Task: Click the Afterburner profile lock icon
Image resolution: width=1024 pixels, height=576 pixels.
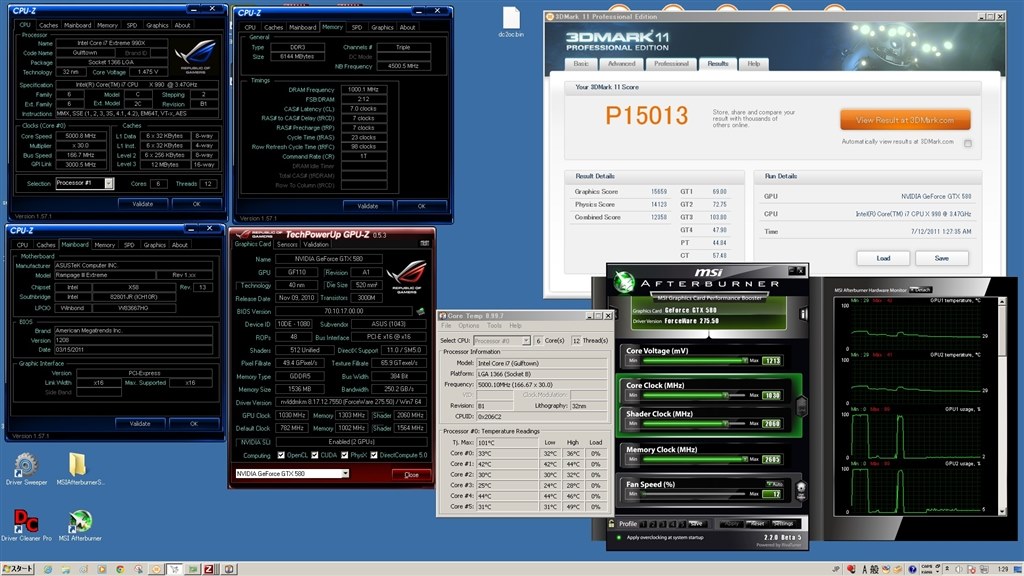Action: click(611, 524)
